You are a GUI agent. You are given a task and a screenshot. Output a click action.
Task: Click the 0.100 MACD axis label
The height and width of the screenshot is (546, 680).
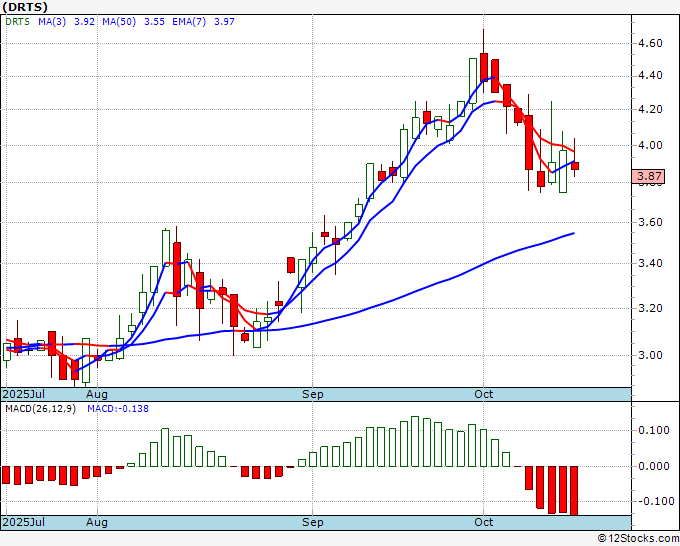[x=654, y=430]
